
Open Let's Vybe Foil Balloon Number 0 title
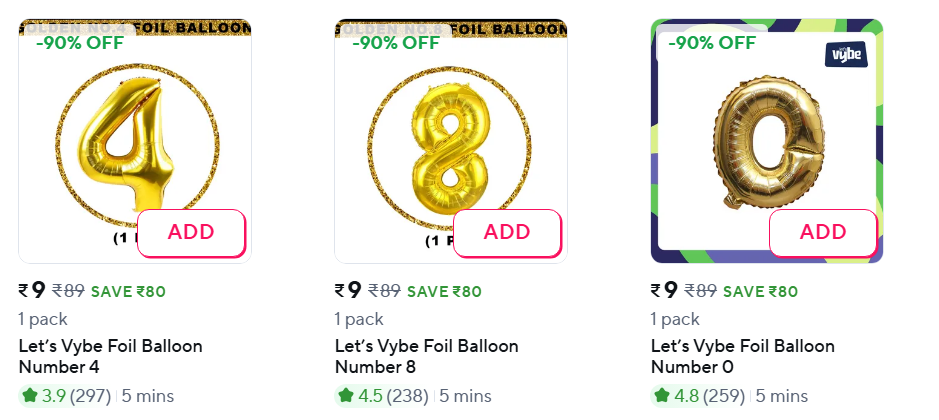742,356
